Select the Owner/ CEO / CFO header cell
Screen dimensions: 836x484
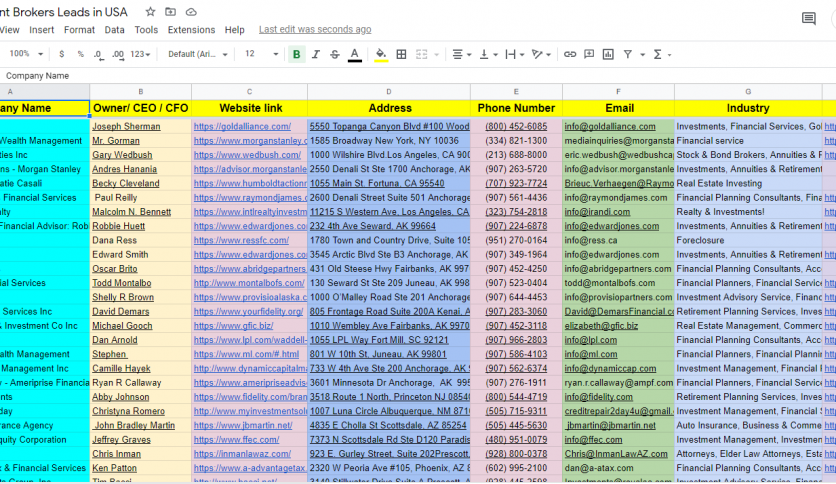pyautogui.click(x=141, y=108)
